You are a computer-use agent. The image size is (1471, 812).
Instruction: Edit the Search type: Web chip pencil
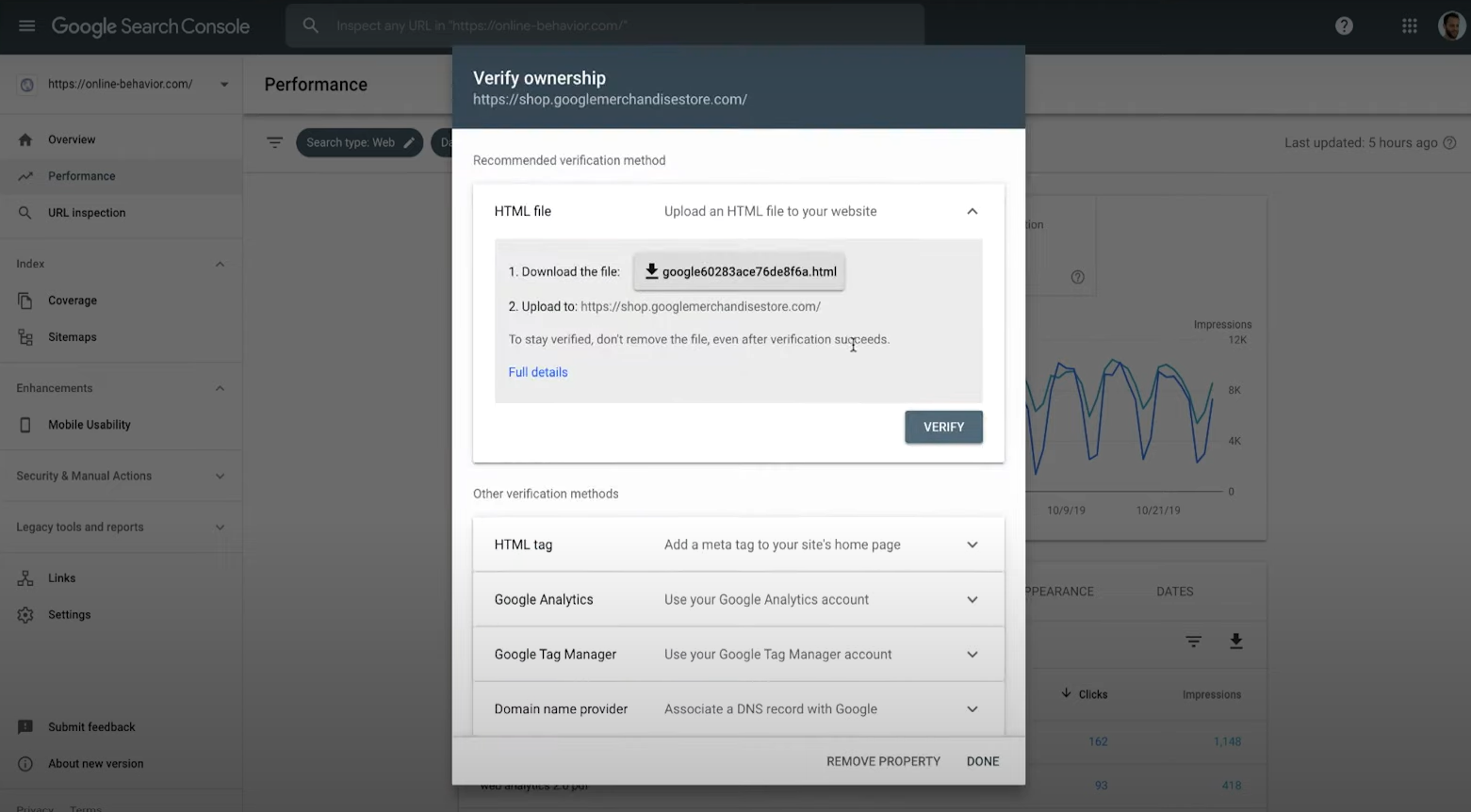(x=409, y=143)
